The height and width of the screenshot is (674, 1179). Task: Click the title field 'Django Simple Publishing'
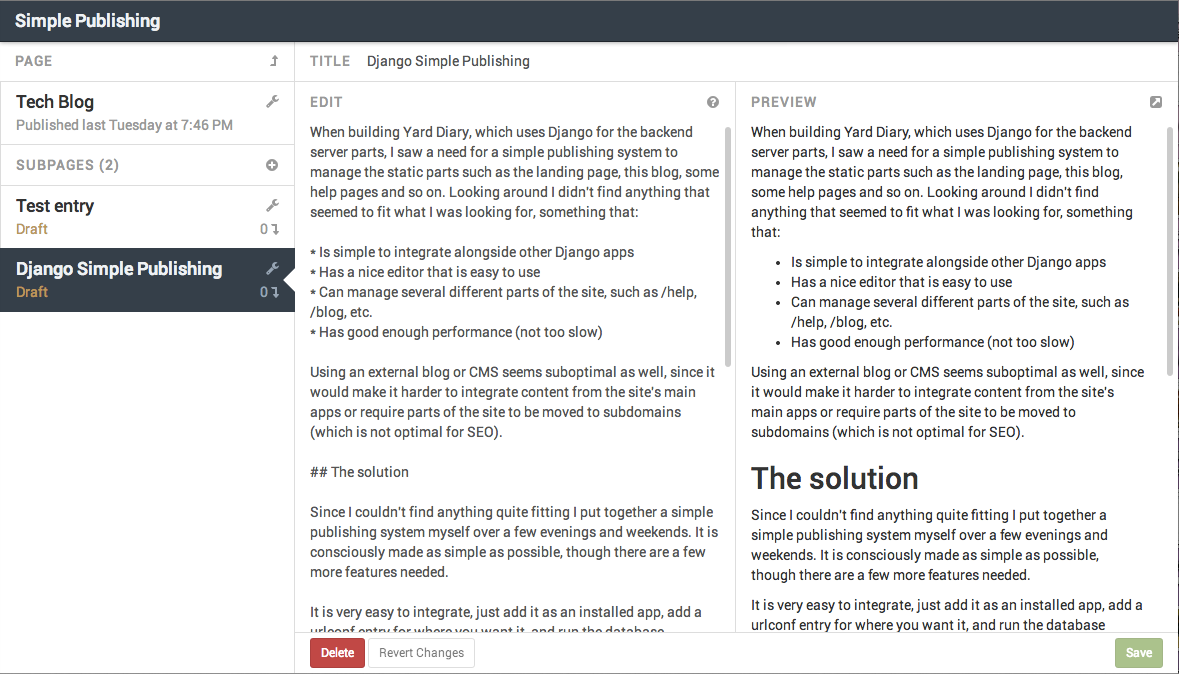(448, 61)
